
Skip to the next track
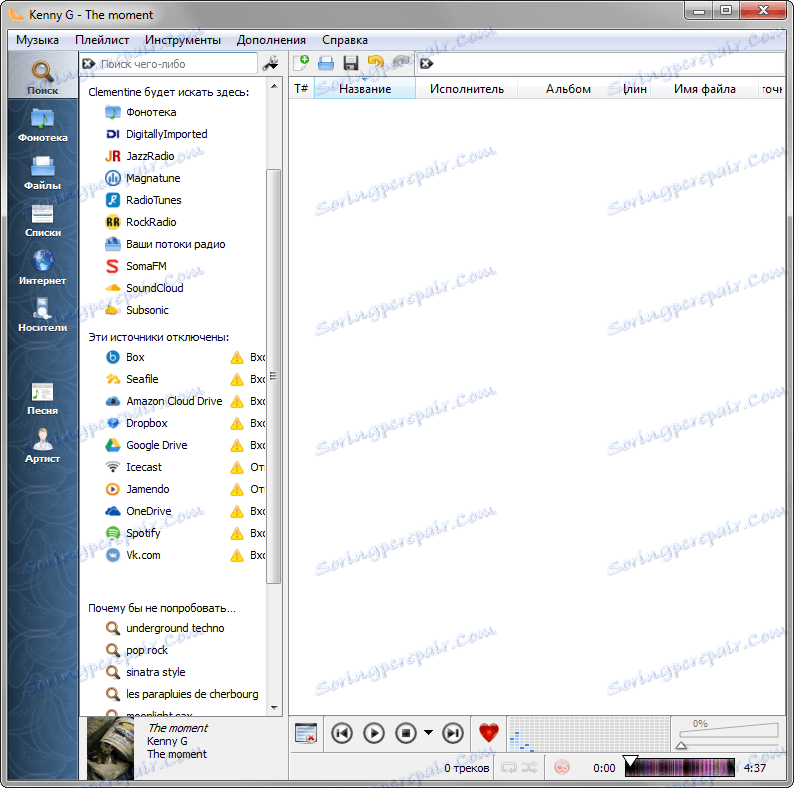tap(453, 733)
